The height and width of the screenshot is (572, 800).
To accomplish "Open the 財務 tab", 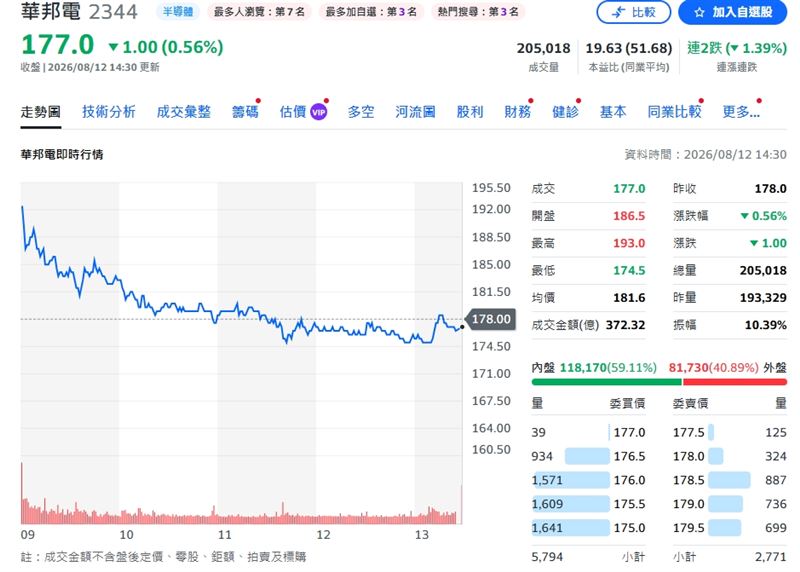I will 518,112.
